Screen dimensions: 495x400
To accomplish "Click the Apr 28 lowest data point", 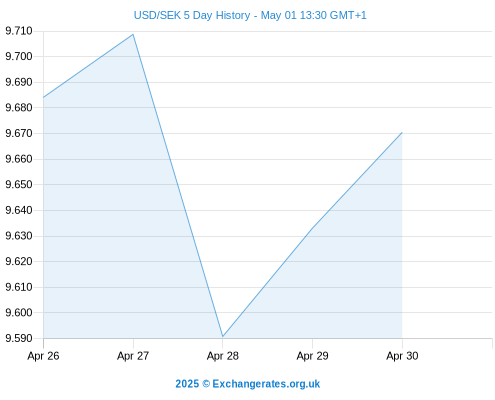I will click(x=223, y=336).
